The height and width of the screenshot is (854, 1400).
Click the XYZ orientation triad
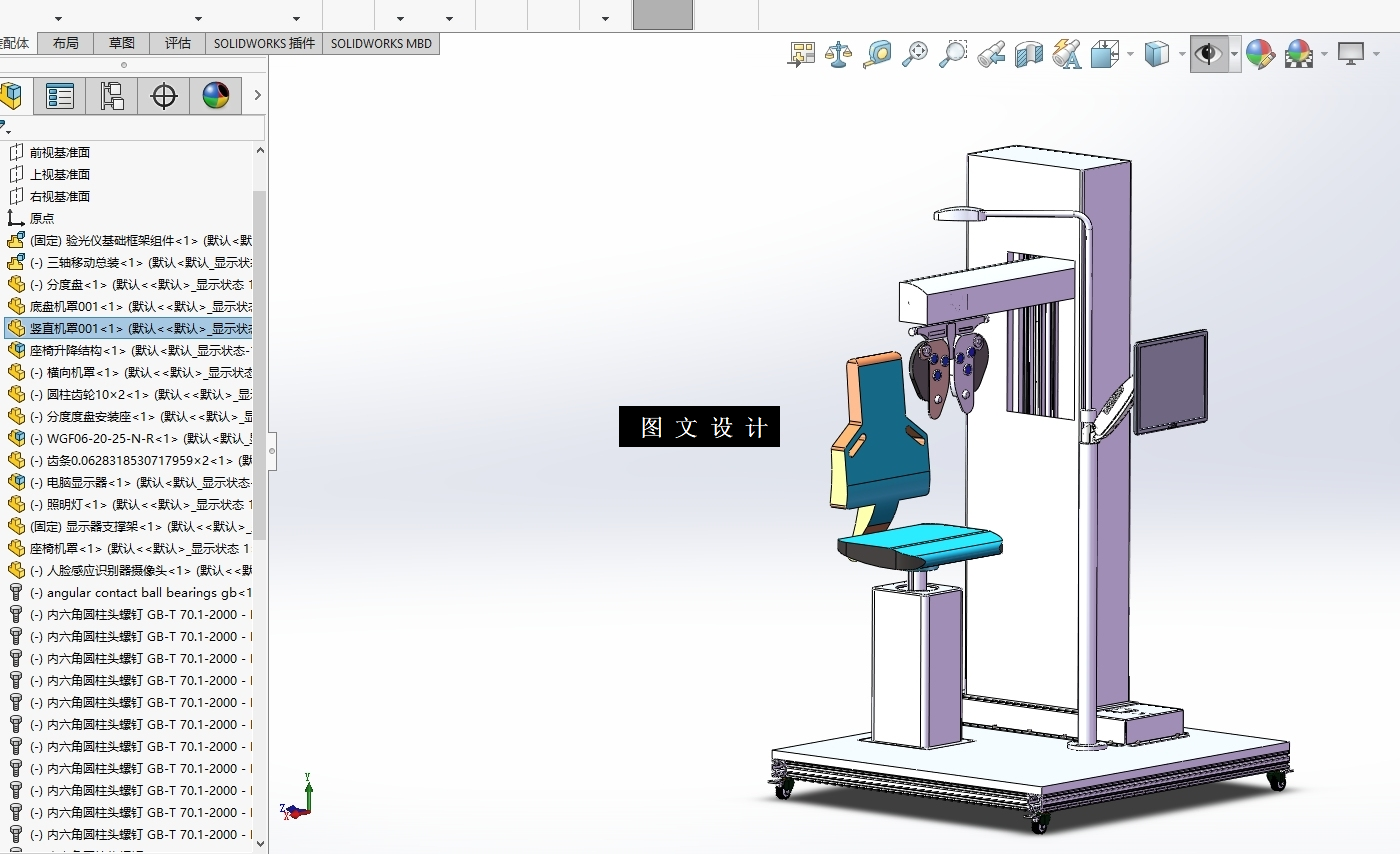[297, 797]
